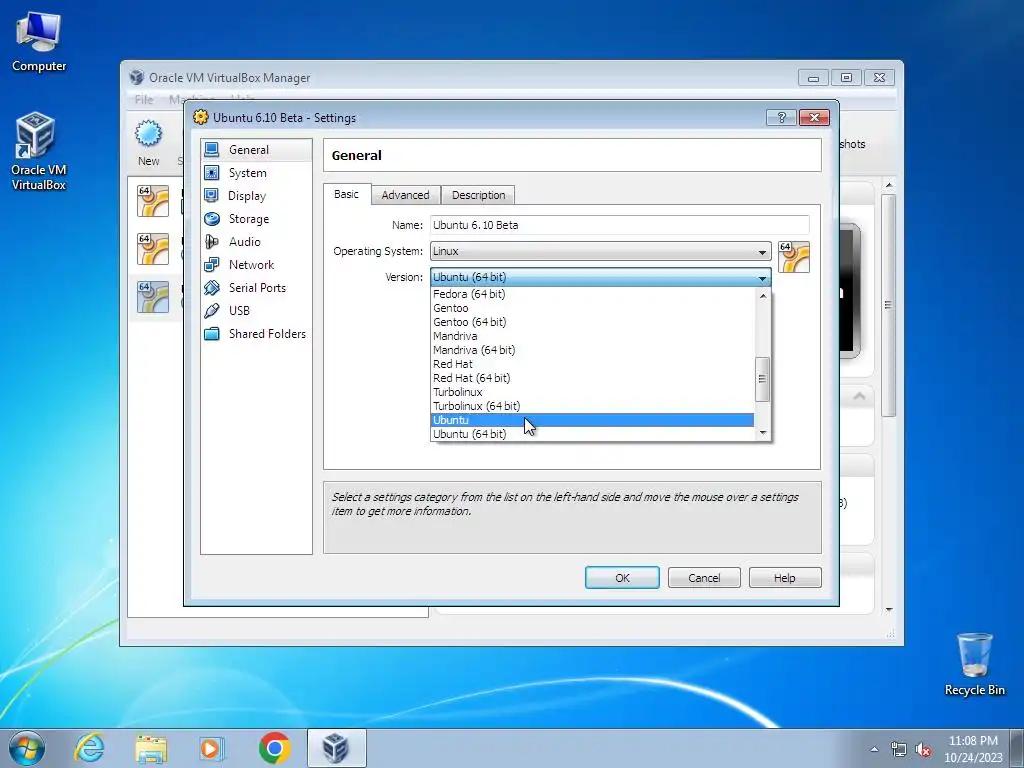
Task: Click the OS type icon beside Operating System
Action: pyautogui.click(x=794, y=257)
